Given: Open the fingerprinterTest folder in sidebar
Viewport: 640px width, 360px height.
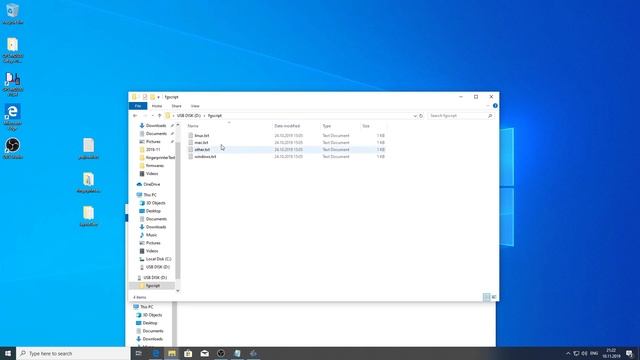Looking at the screenshot, I should [160, 158].
